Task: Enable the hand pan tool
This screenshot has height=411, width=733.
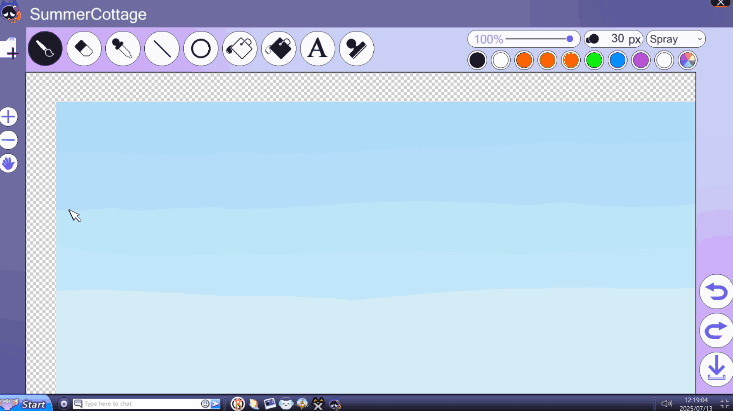Action: [9, 163]
